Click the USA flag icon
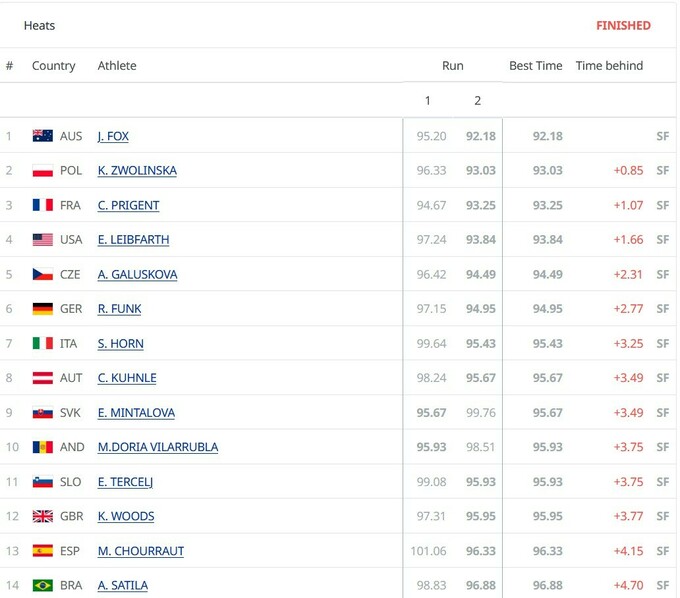The image size is (680, 598). pyautogui.click(x=42, y=240)
